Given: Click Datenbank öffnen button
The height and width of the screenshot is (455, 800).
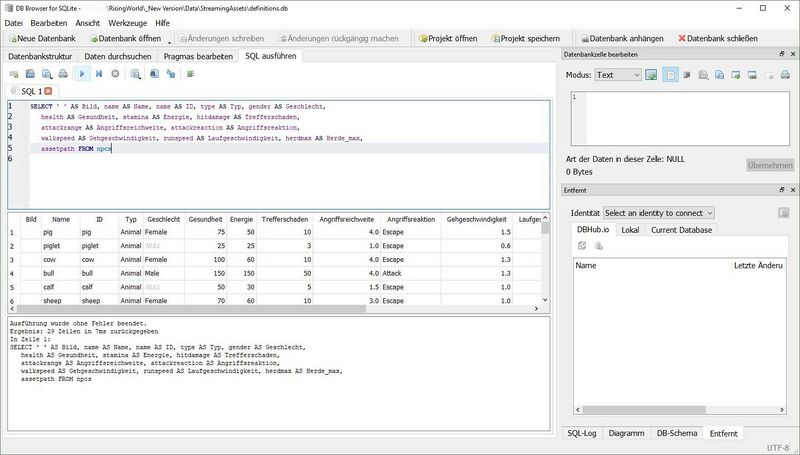Looking at the screenshot, I should [126, 38].
